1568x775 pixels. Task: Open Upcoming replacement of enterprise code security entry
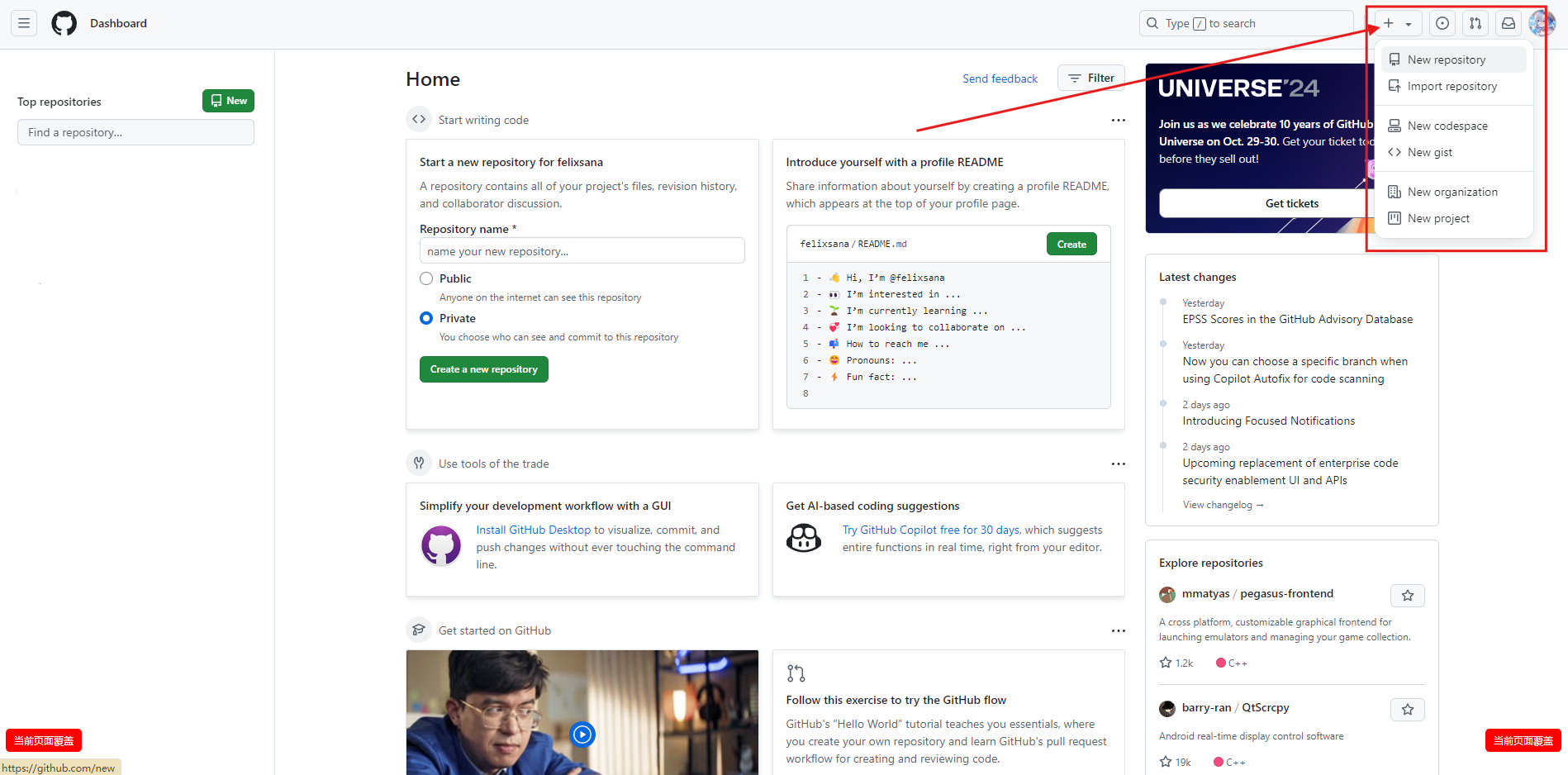[1290, 472]
